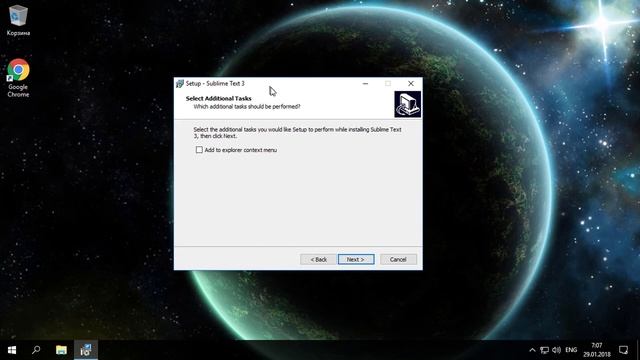Viewport: 640px width, 360px height.
Task: Open the clock and date flyout
Action: click(597, 350)
